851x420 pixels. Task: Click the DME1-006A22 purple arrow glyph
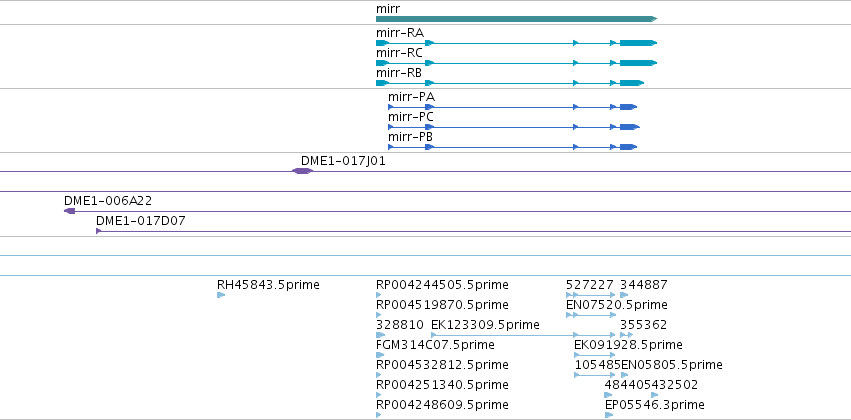tap(69, 211)
